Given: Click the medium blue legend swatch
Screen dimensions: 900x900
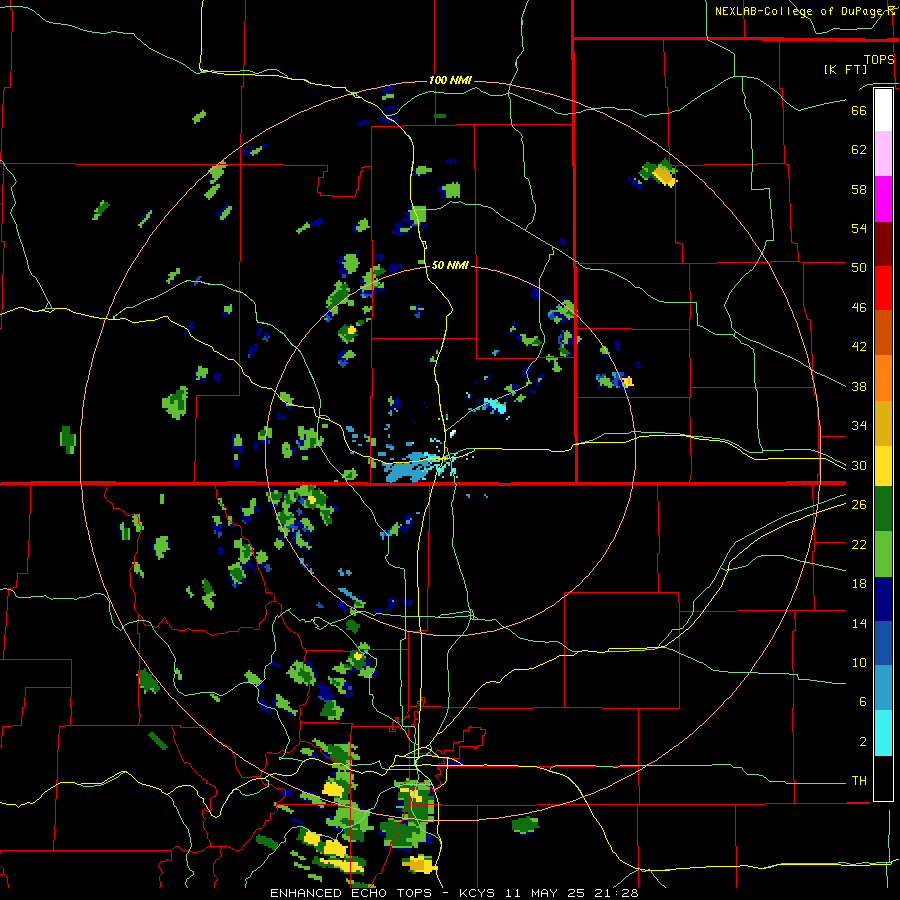Looking at the screenshot, I should click(883, 643).
